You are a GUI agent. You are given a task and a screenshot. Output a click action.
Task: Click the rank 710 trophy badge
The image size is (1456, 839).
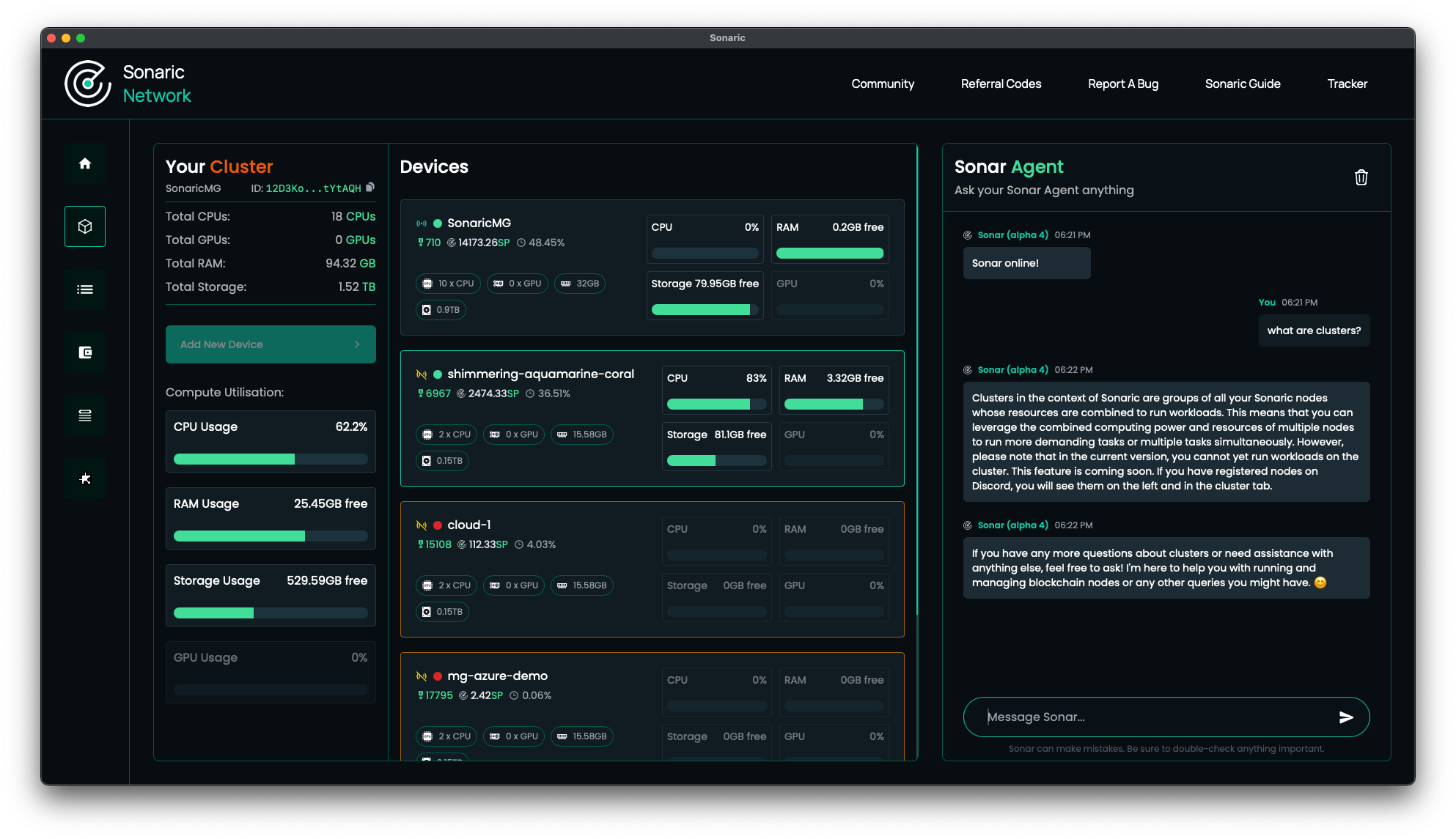(x=430, y=243)
